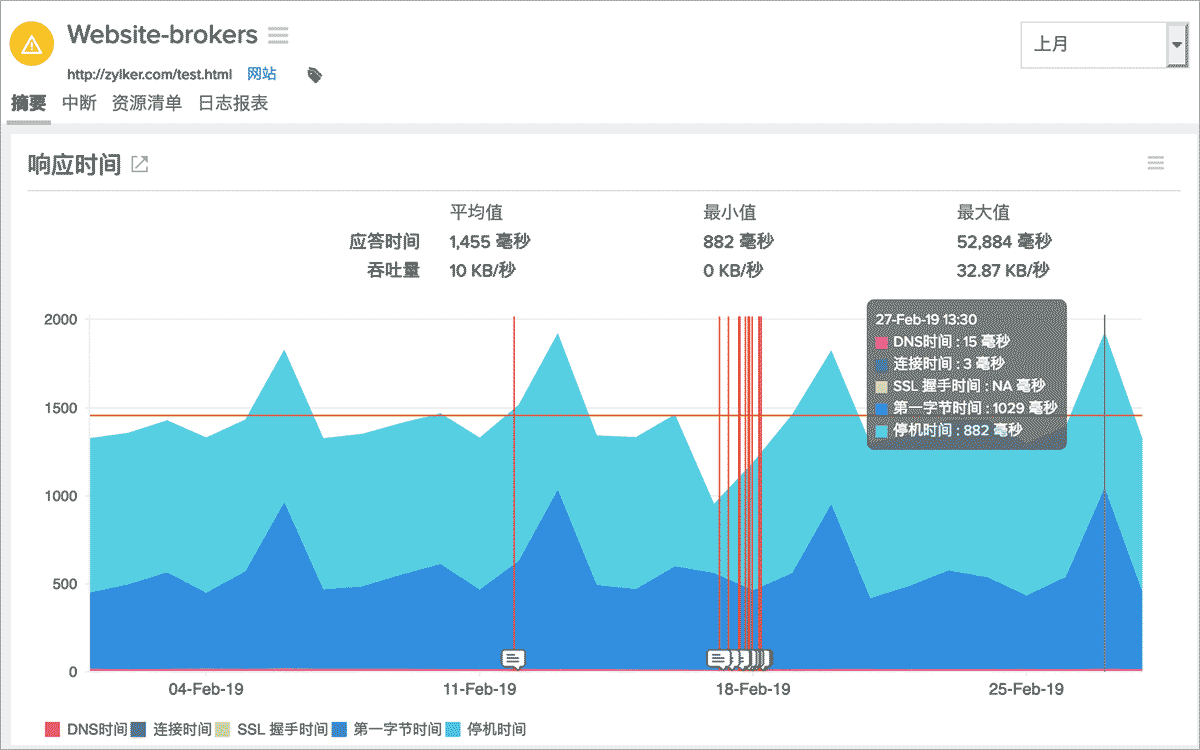1200x750 pixels.
Task: Toggle the DNS时间 legend series
Action: tap(87, 729)
